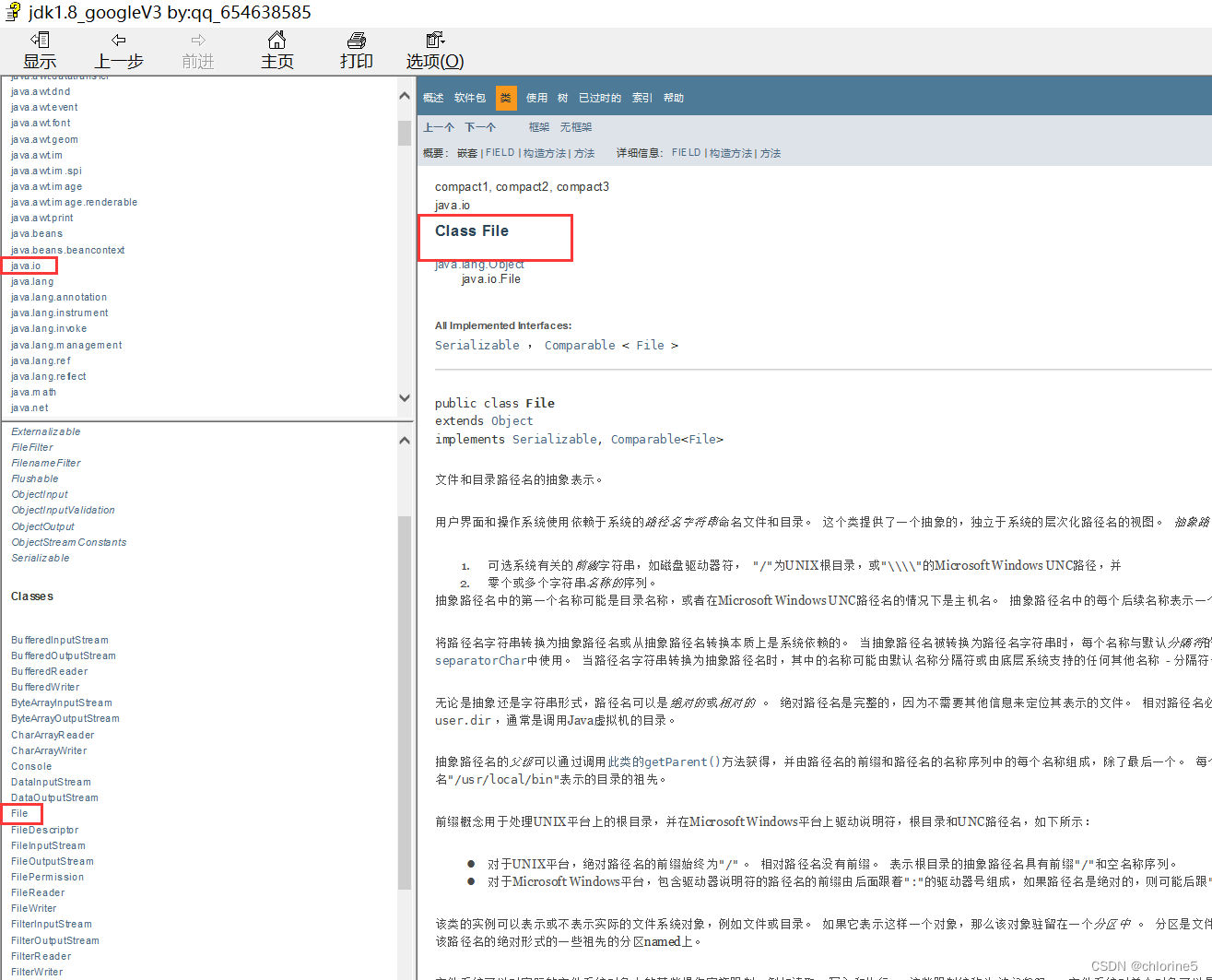Open the 软件包 navigation tab
The image size is (1212, 980).
[x=470, y=98]
